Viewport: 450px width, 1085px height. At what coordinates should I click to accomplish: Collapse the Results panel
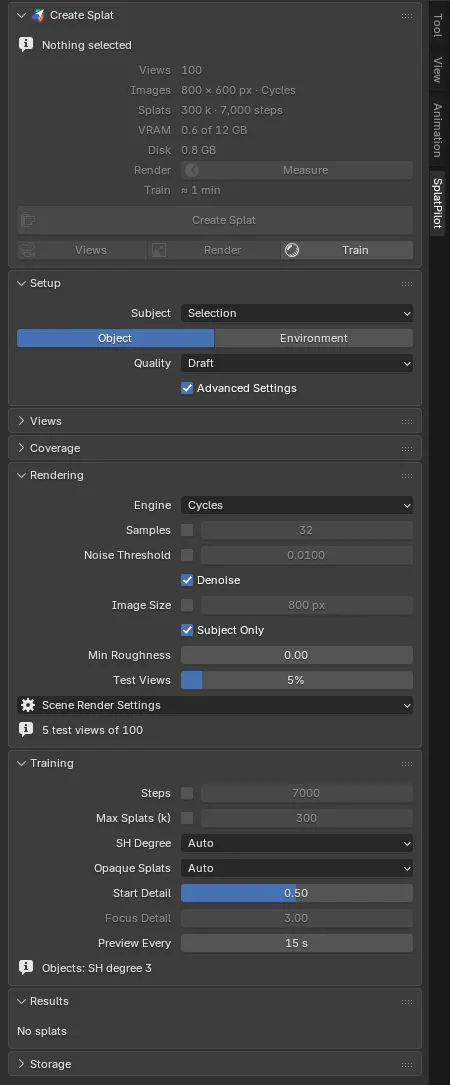tap(21, 1001)
